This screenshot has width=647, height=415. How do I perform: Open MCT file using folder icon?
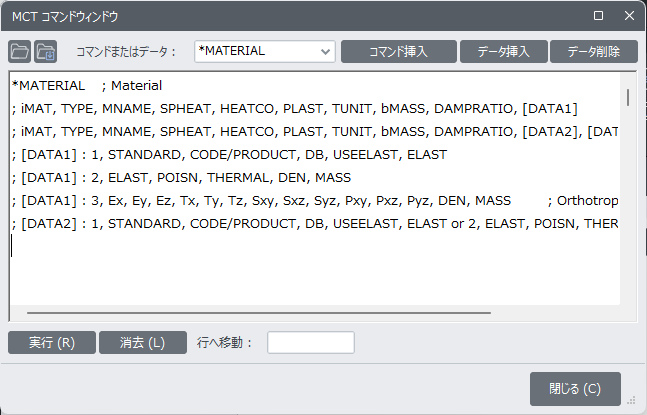click(19, 52)
